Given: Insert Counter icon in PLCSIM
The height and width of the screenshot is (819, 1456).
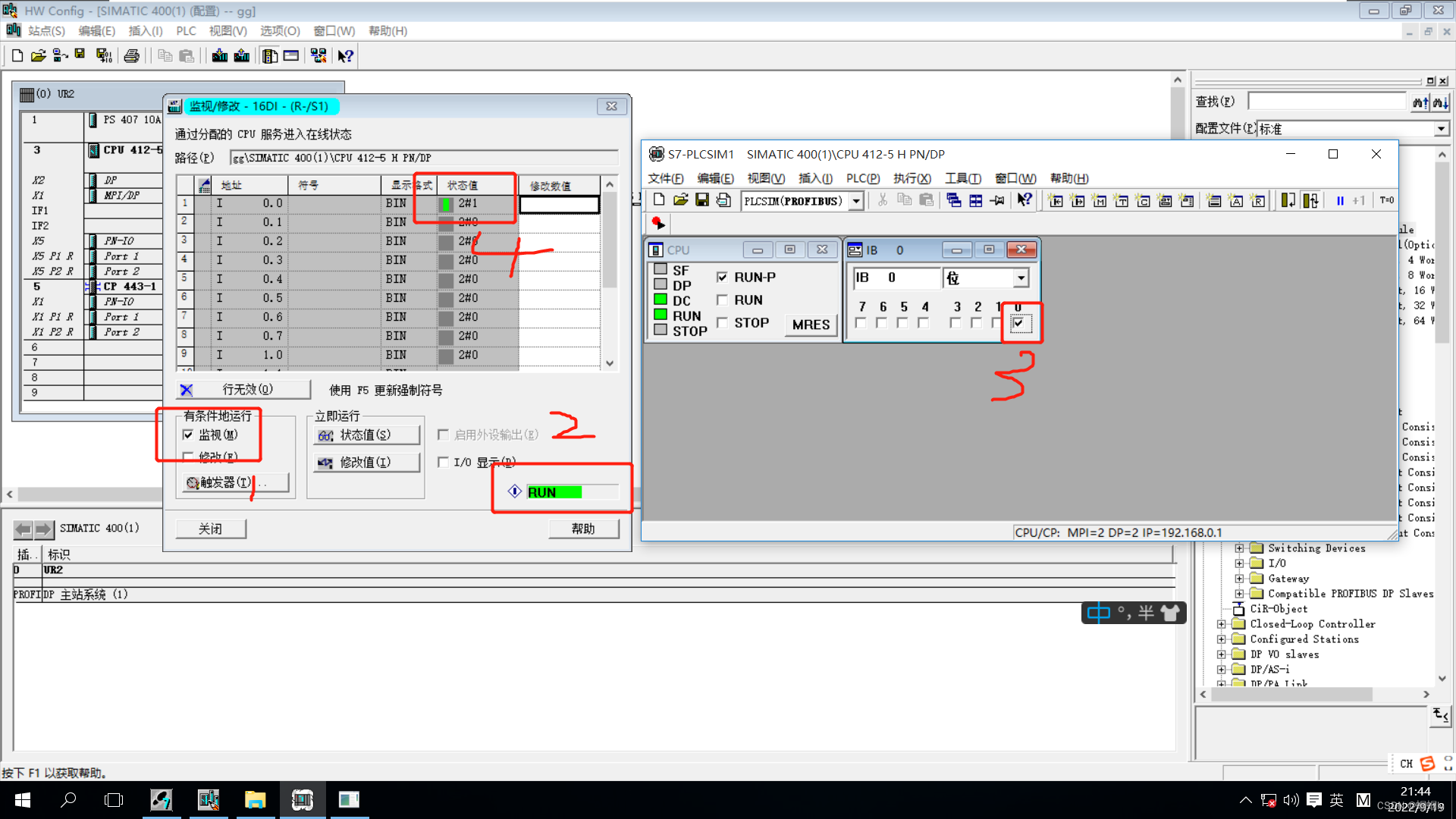Looking at the screenshot, I should click(x=1144, y=200).
